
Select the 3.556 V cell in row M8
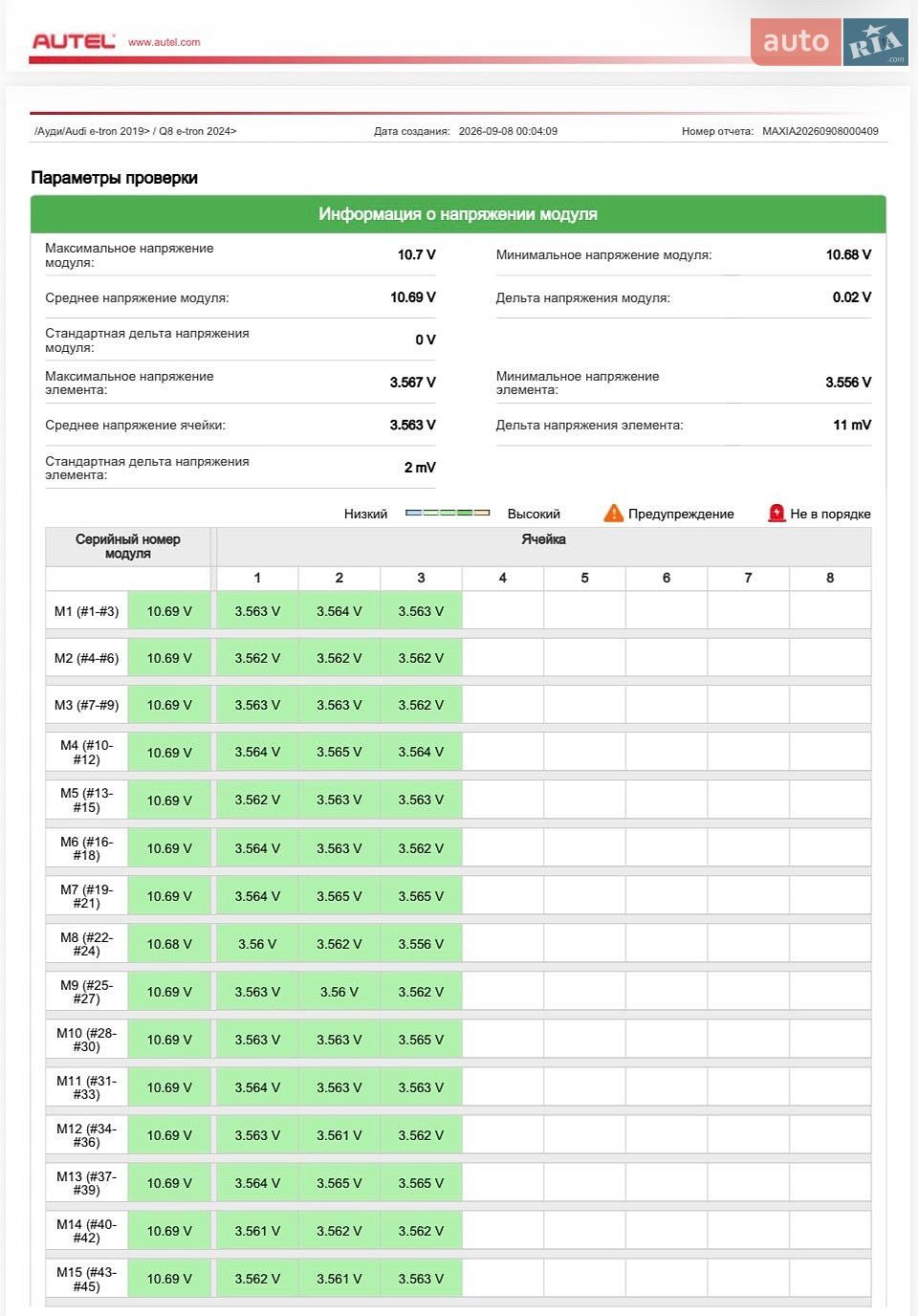[421, 944]
